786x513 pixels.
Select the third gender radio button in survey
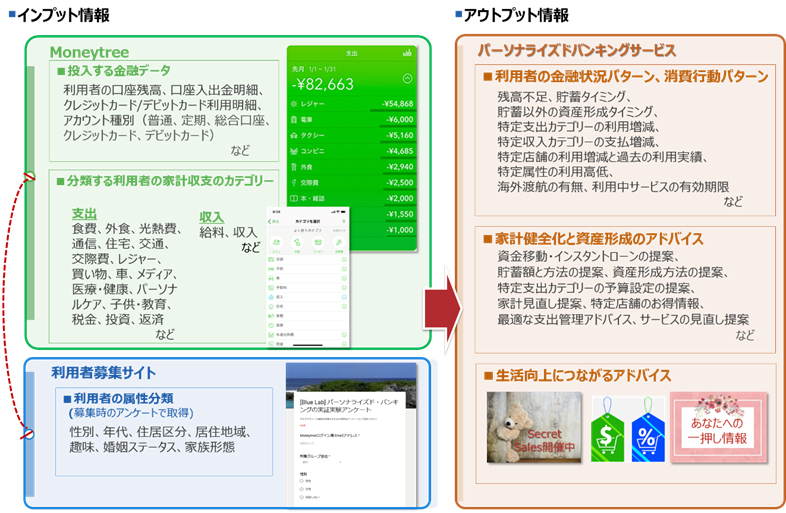point(302,497)
